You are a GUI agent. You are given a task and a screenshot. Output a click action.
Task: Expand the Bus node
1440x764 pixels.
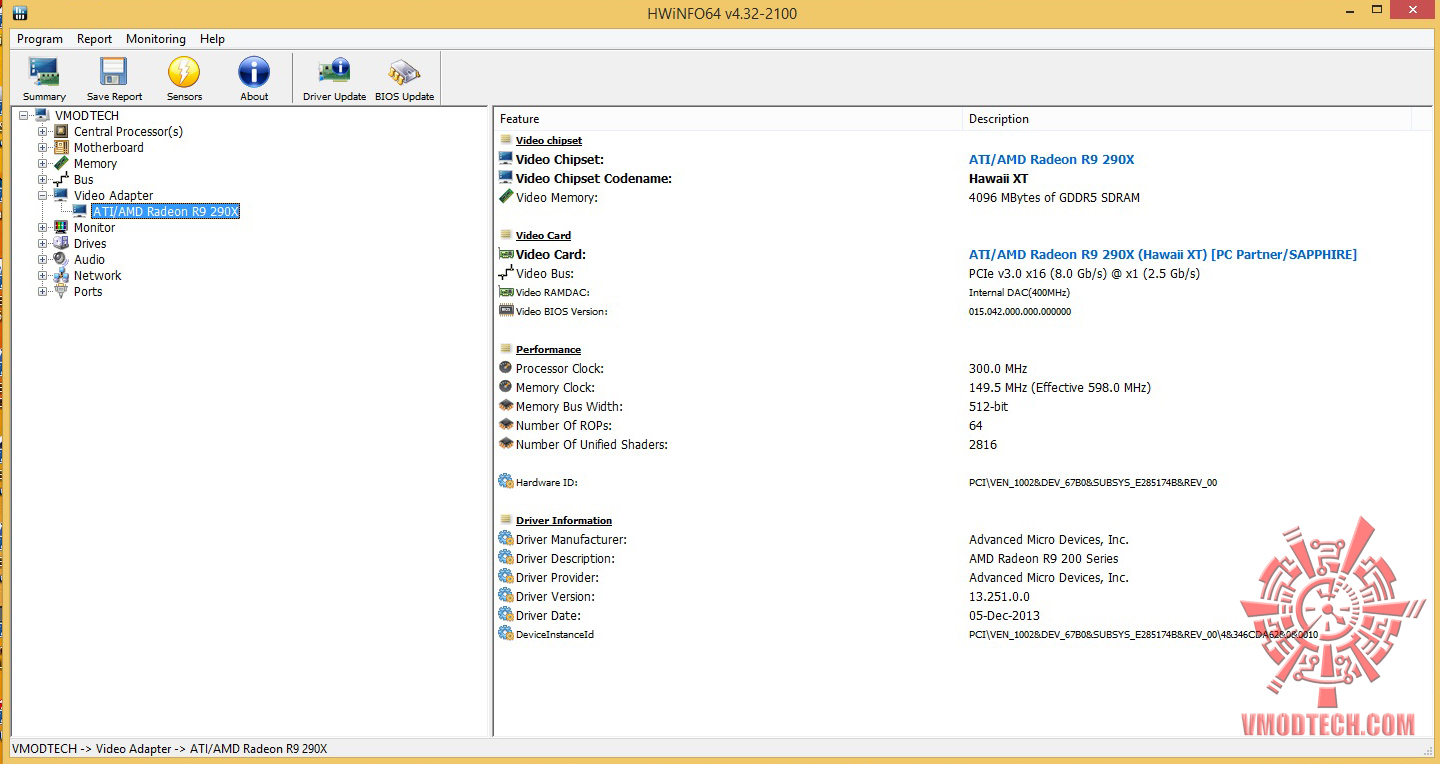coord(43,180)
